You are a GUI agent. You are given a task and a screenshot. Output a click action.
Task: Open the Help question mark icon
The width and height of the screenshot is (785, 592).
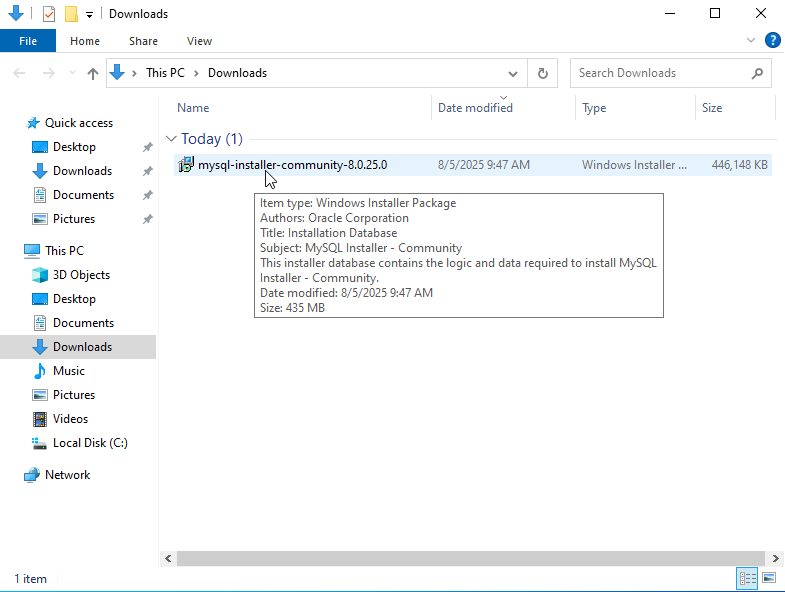[772, 40]
